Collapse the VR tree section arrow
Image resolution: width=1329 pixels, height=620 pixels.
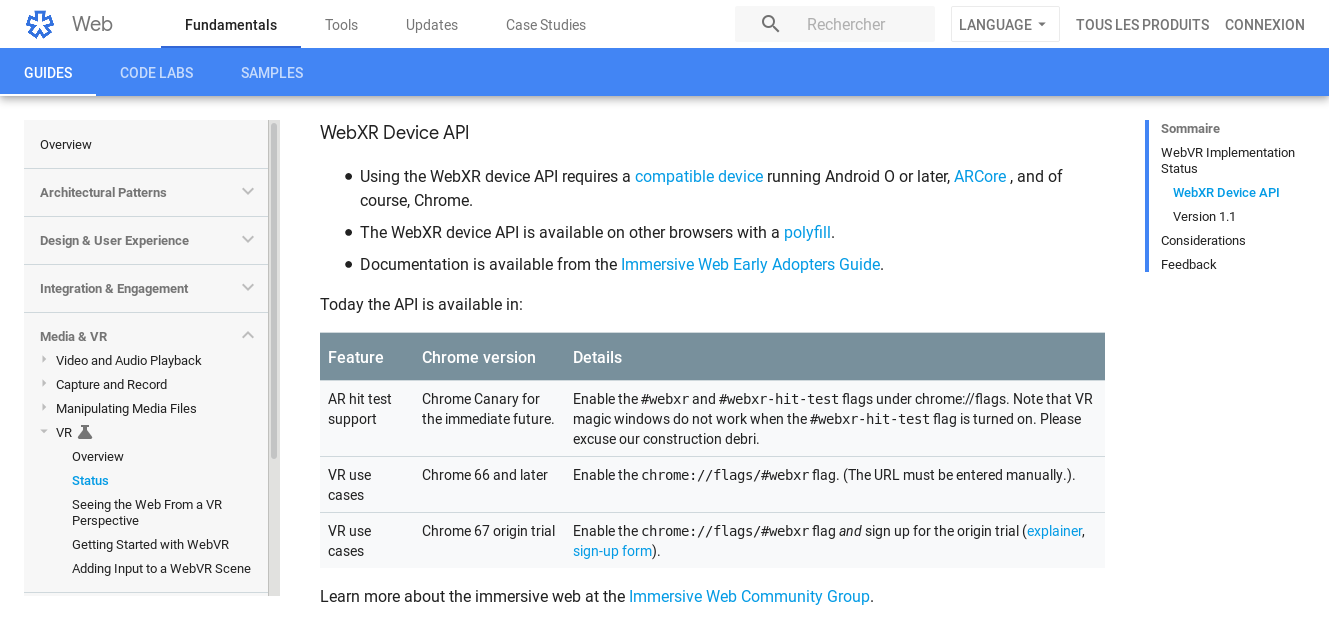[44, 432]
